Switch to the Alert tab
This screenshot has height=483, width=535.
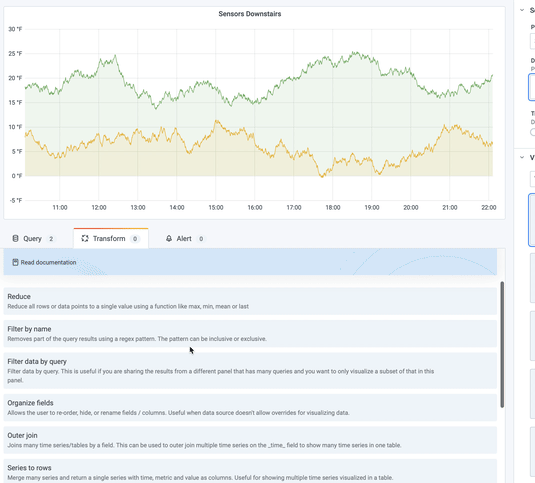185,238
